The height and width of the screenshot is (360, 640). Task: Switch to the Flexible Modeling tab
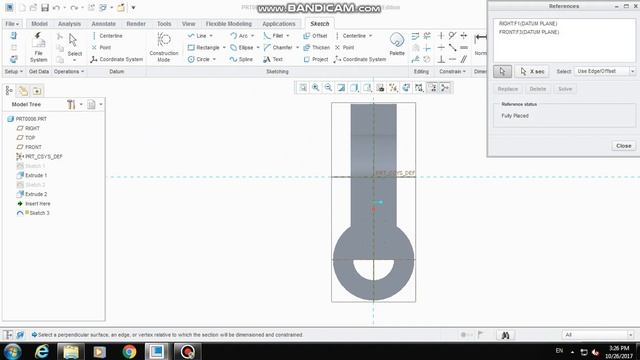pos(229,24)
